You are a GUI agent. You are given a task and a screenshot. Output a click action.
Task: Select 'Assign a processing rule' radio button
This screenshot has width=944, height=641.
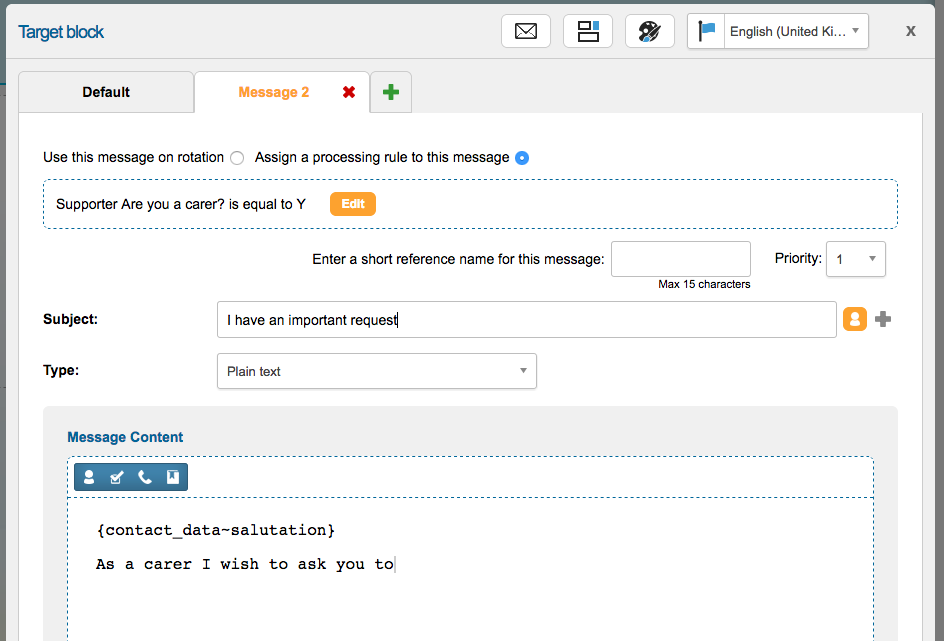click(x=522, y=158)
